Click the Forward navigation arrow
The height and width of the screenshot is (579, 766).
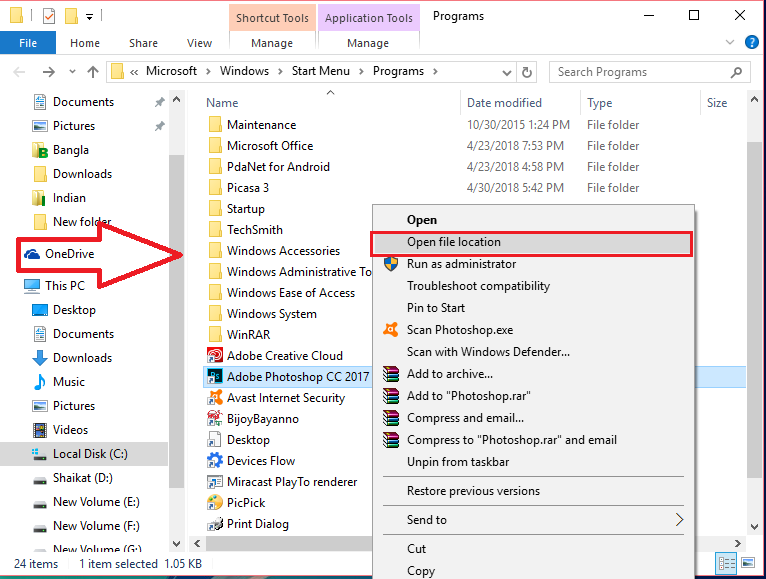48,72
